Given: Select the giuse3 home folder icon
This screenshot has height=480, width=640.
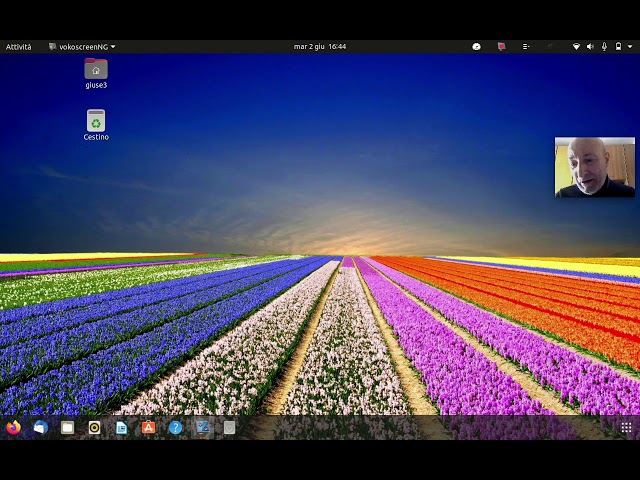Looking at the screenshot, I should point(96,69).
